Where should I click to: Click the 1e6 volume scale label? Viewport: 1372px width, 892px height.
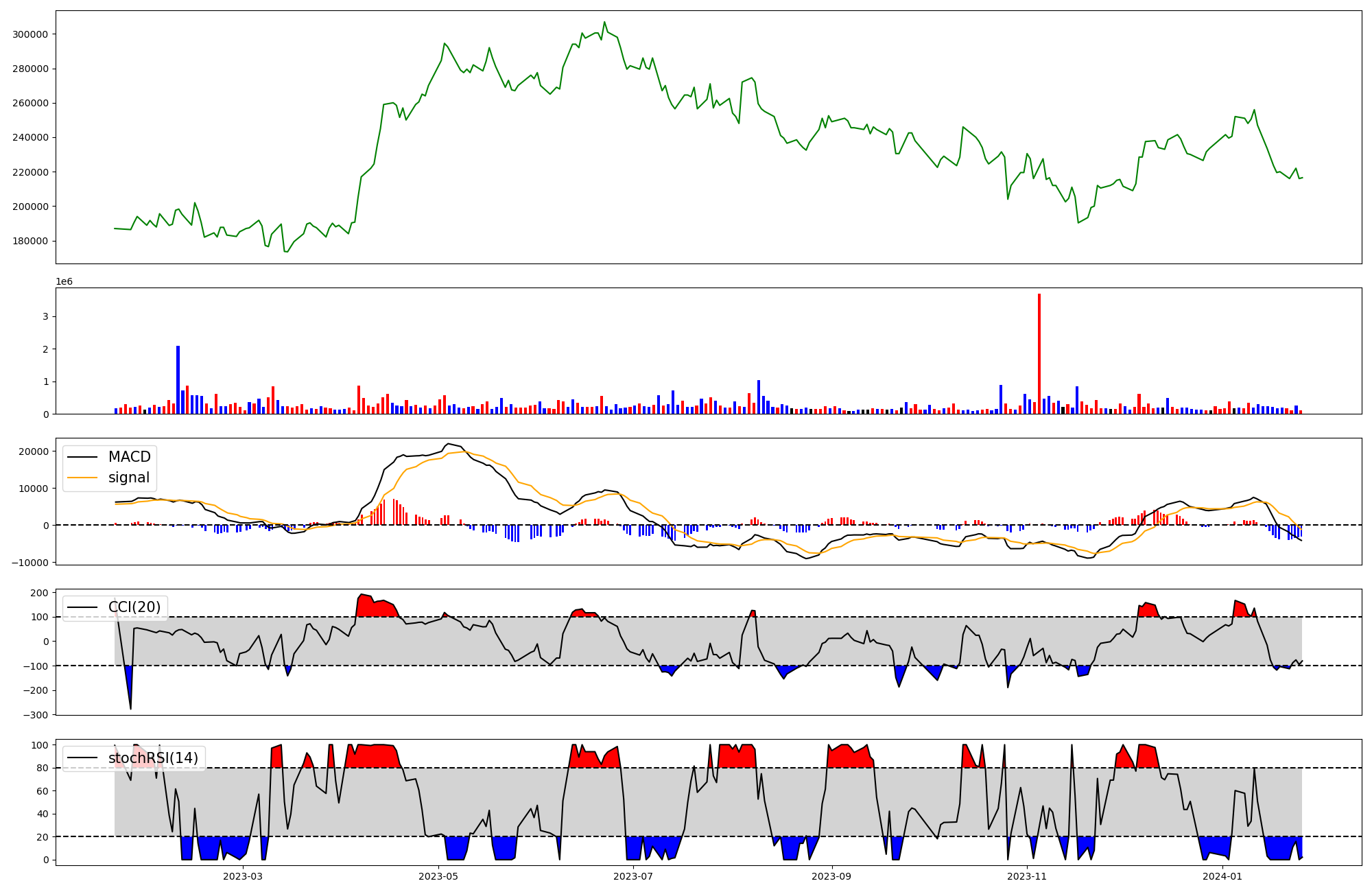pyautogui.click(x=64, y=282)
